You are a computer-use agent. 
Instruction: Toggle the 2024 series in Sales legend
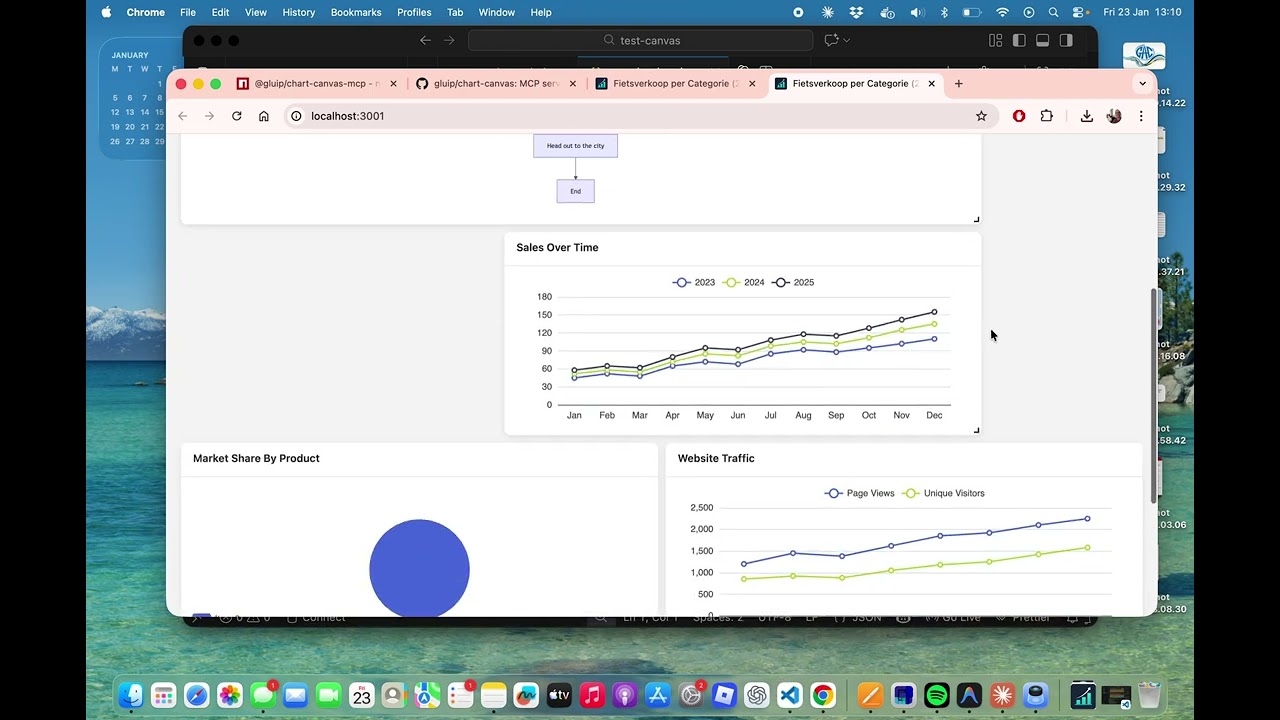coord(744,282)
